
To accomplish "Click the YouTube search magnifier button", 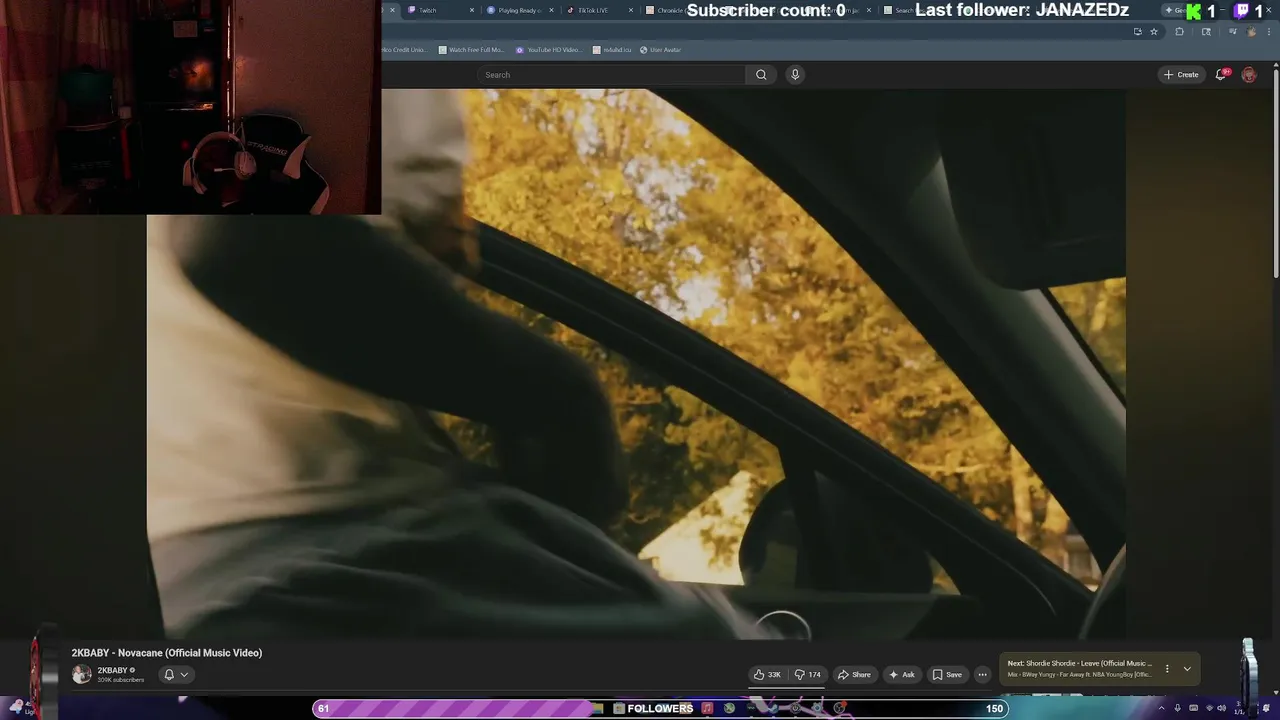I will (x=761, y=75).
